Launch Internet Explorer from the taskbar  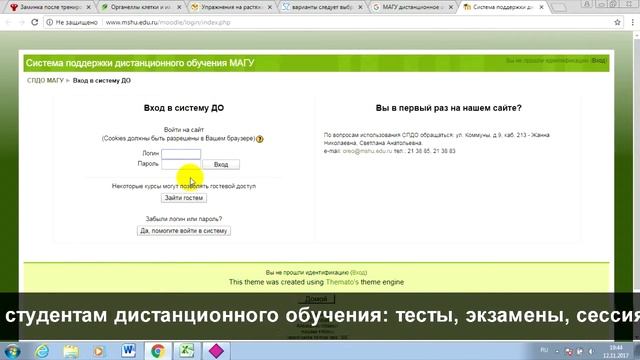(42, 351)
